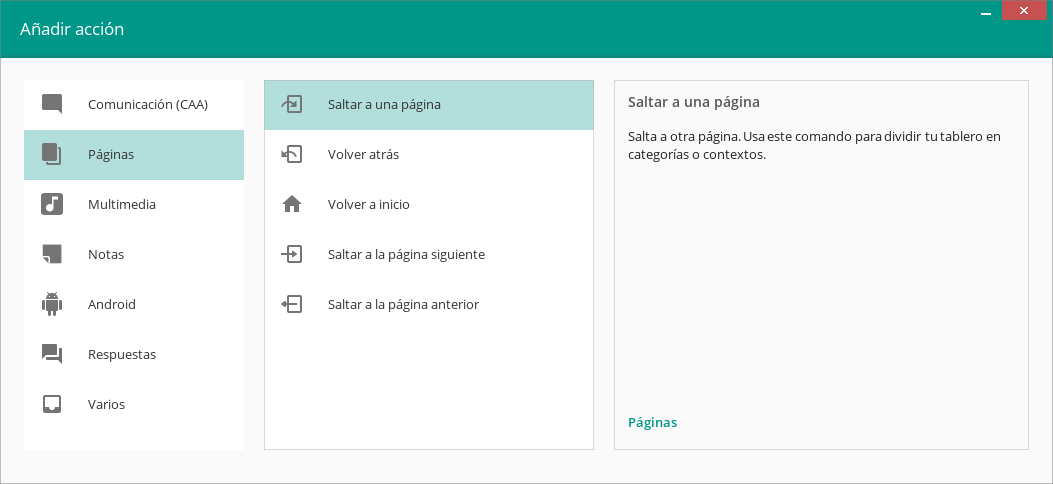This screenshot has height=484, width=1053.
Task: Click the Respuestas chat bubbles icon
Action: point(52,354)
